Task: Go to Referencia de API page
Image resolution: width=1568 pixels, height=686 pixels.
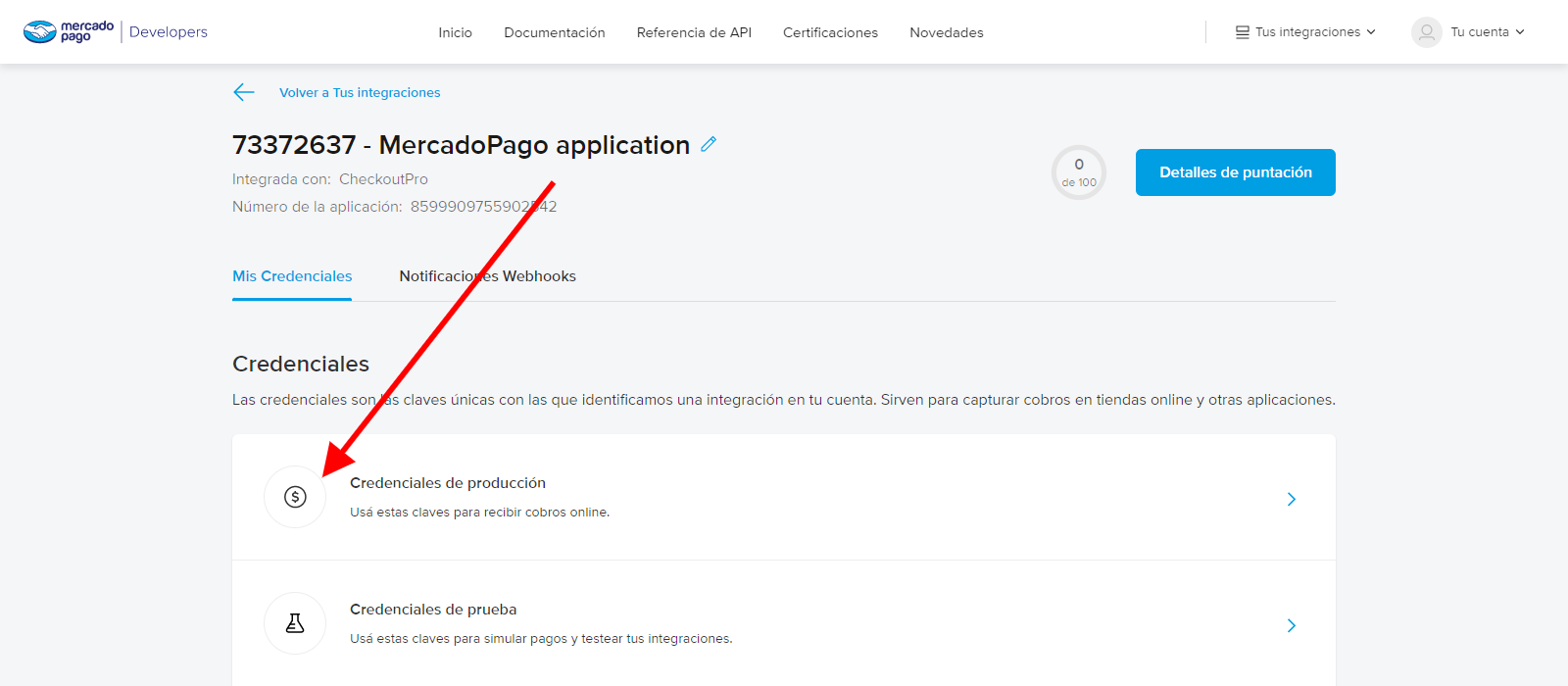Action: [x=694, y=32]
